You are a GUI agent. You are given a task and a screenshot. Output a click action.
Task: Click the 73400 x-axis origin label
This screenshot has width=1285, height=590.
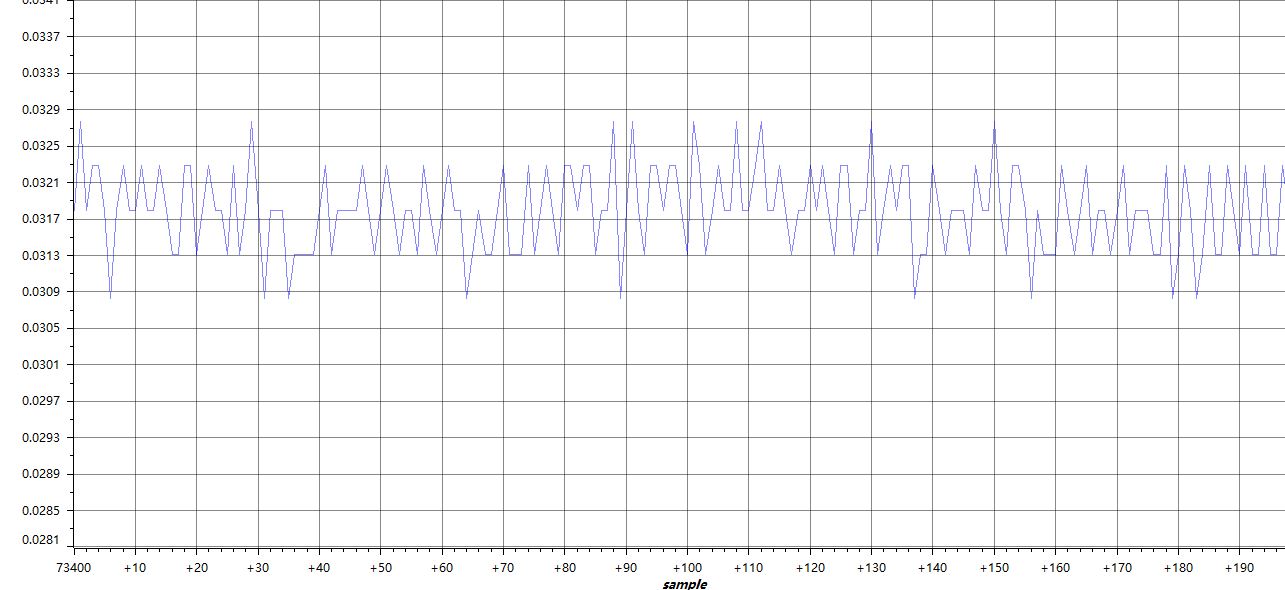coord(74,567)
